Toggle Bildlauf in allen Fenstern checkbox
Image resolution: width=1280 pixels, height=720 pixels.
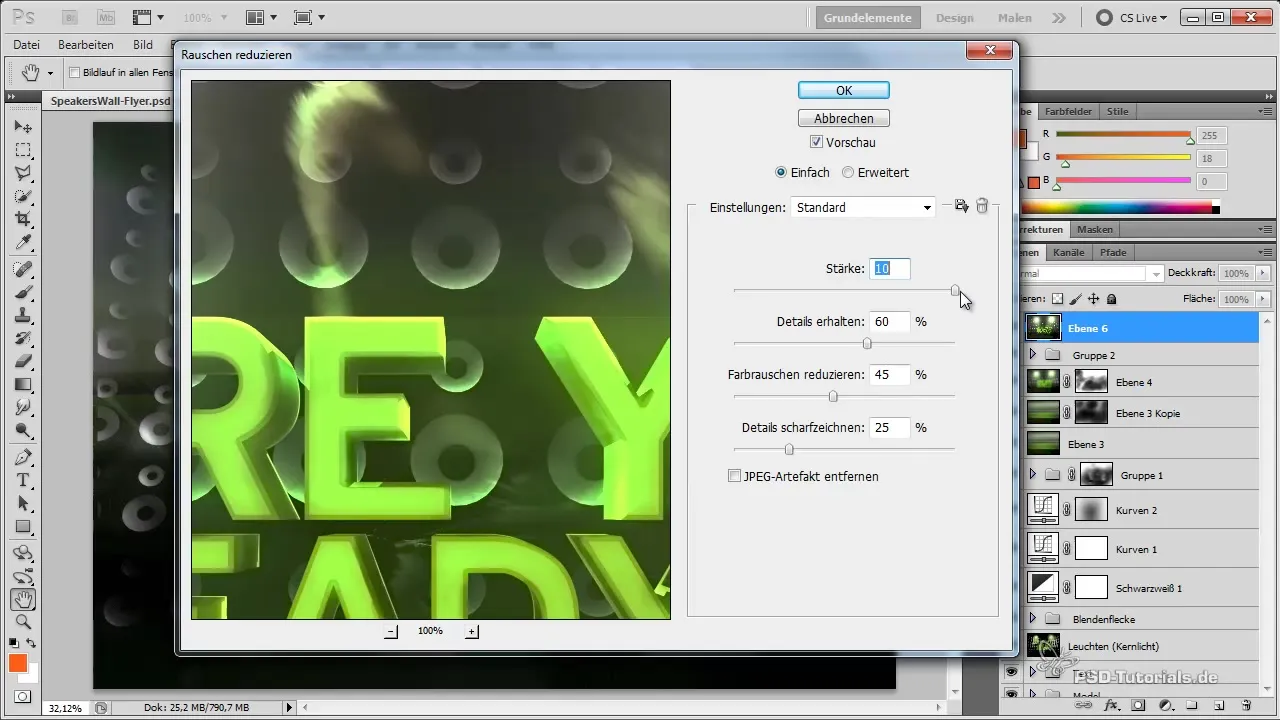pos(75,72)
